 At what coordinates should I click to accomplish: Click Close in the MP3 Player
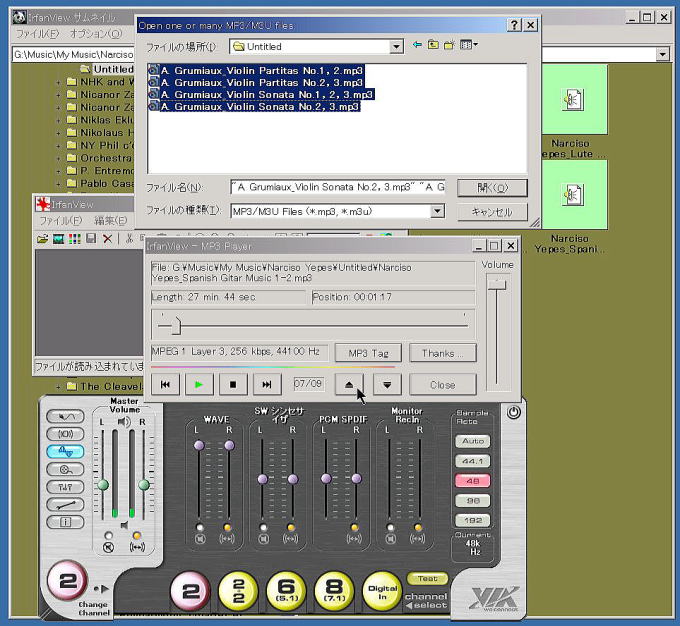tap(443, 385)
